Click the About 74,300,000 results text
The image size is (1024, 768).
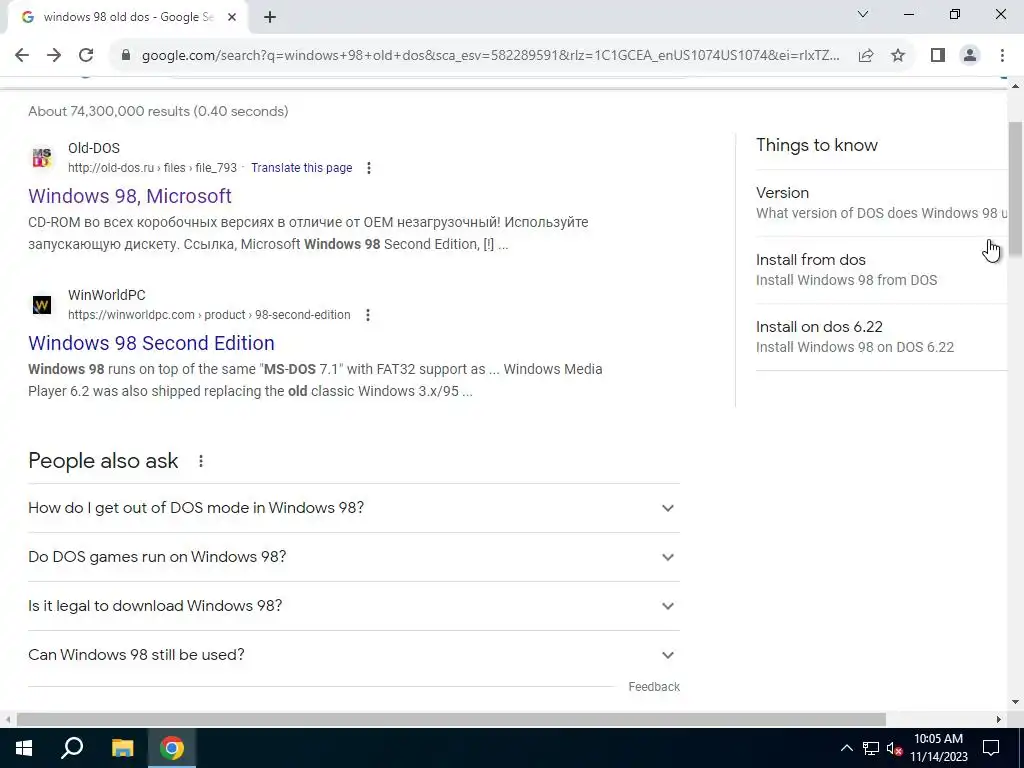(158, 111)
